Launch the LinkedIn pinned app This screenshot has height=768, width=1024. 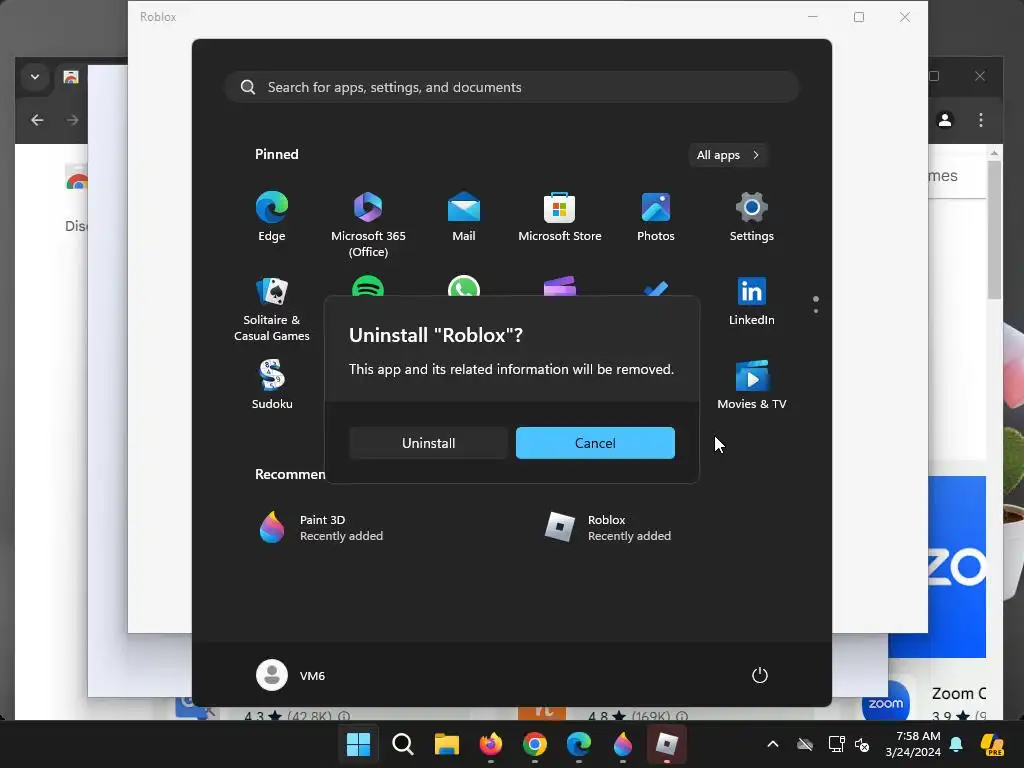[x=752, y=301]
